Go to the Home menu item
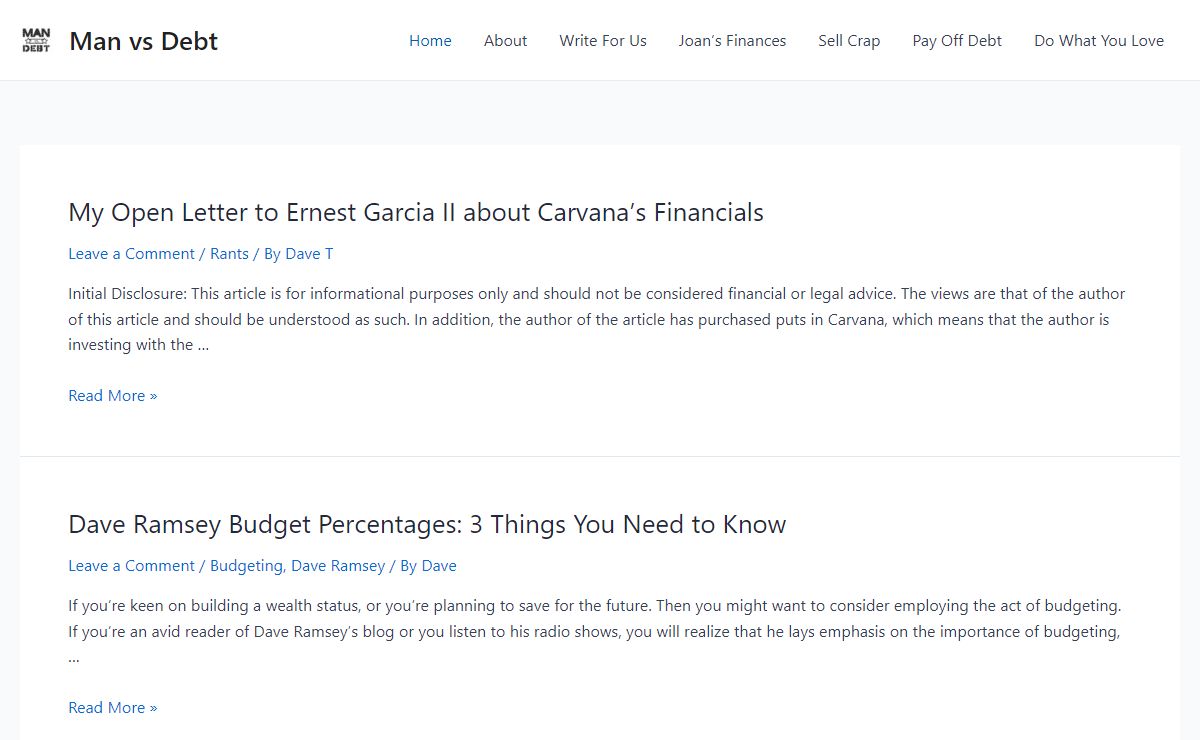 430,41
